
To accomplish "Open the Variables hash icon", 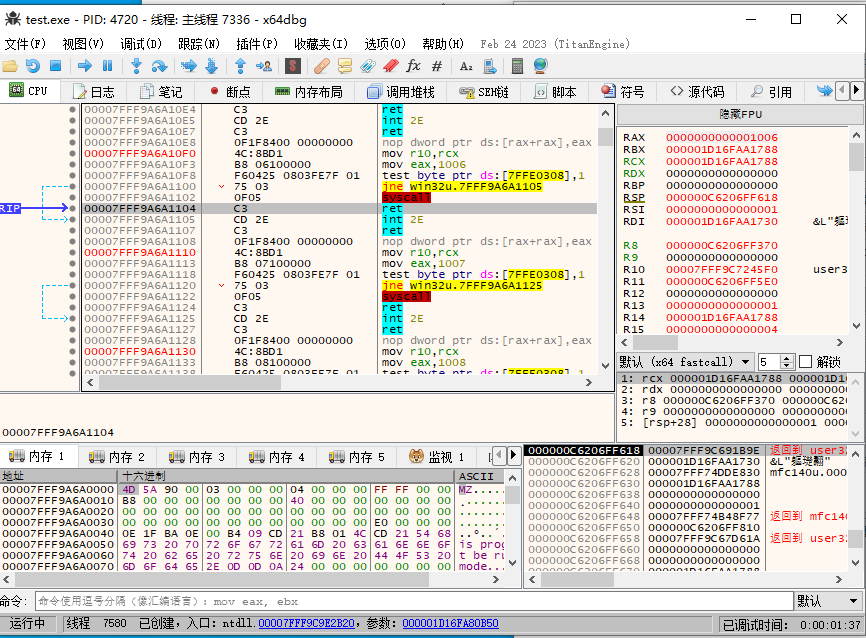I will click(437, 66).
